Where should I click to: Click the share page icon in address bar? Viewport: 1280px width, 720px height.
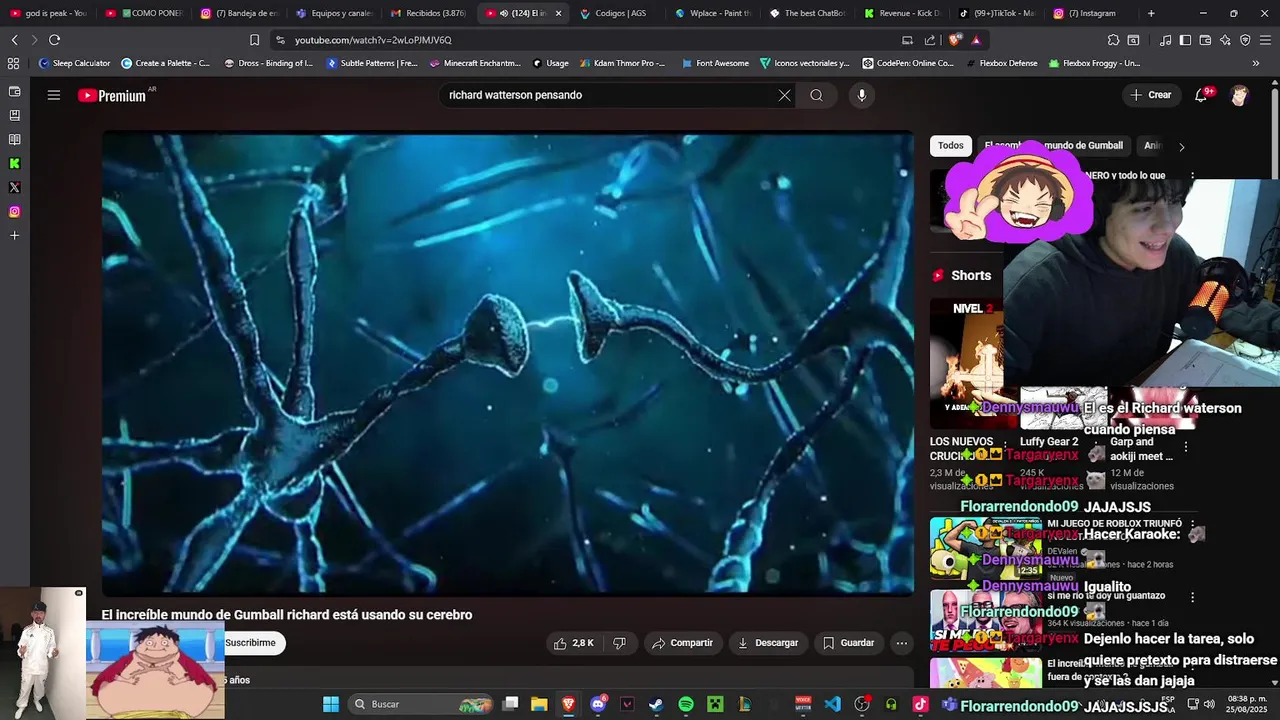tap(930, 40)
